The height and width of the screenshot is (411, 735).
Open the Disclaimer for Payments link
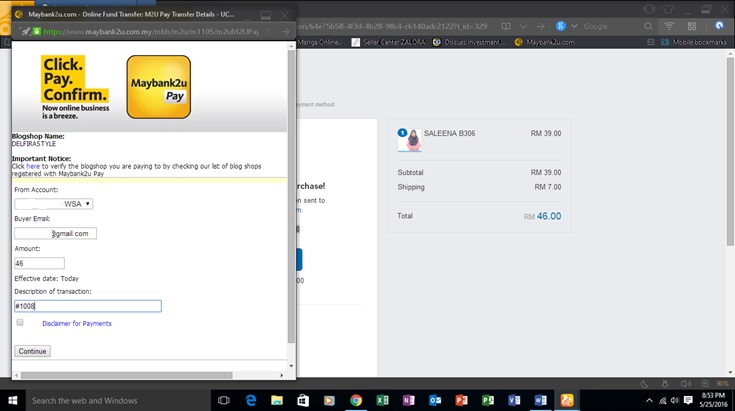77,323
